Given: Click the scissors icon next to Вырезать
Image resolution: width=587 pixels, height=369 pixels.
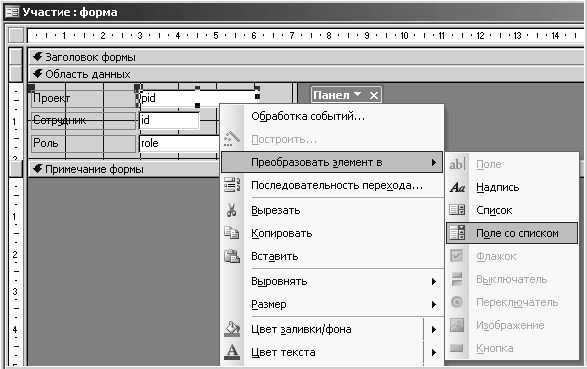Looking at the screenshot, I should coord(232,210).
